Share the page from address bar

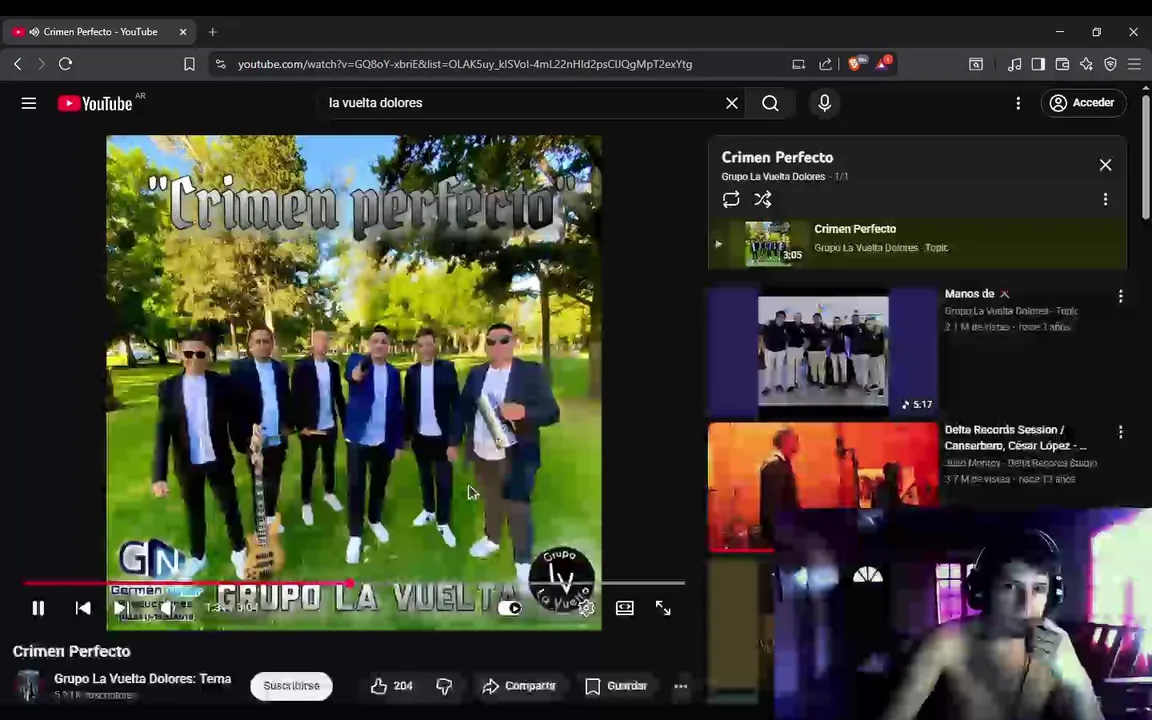825,64
